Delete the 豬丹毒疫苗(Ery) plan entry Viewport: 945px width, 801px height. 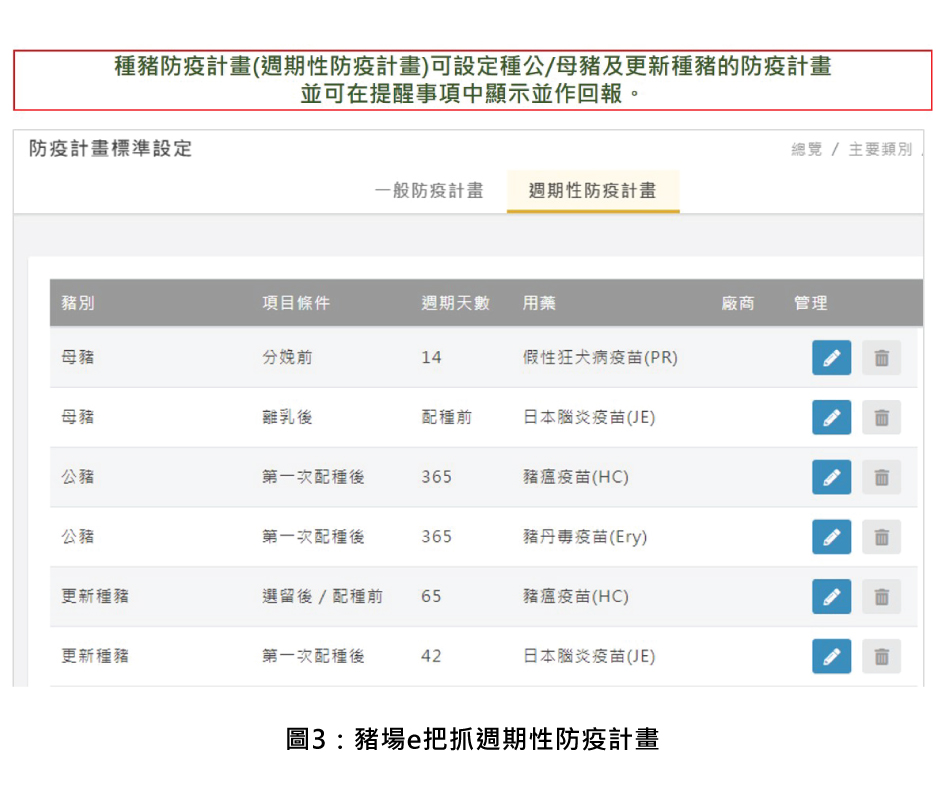pyautogui.click(x=881, y=537)
